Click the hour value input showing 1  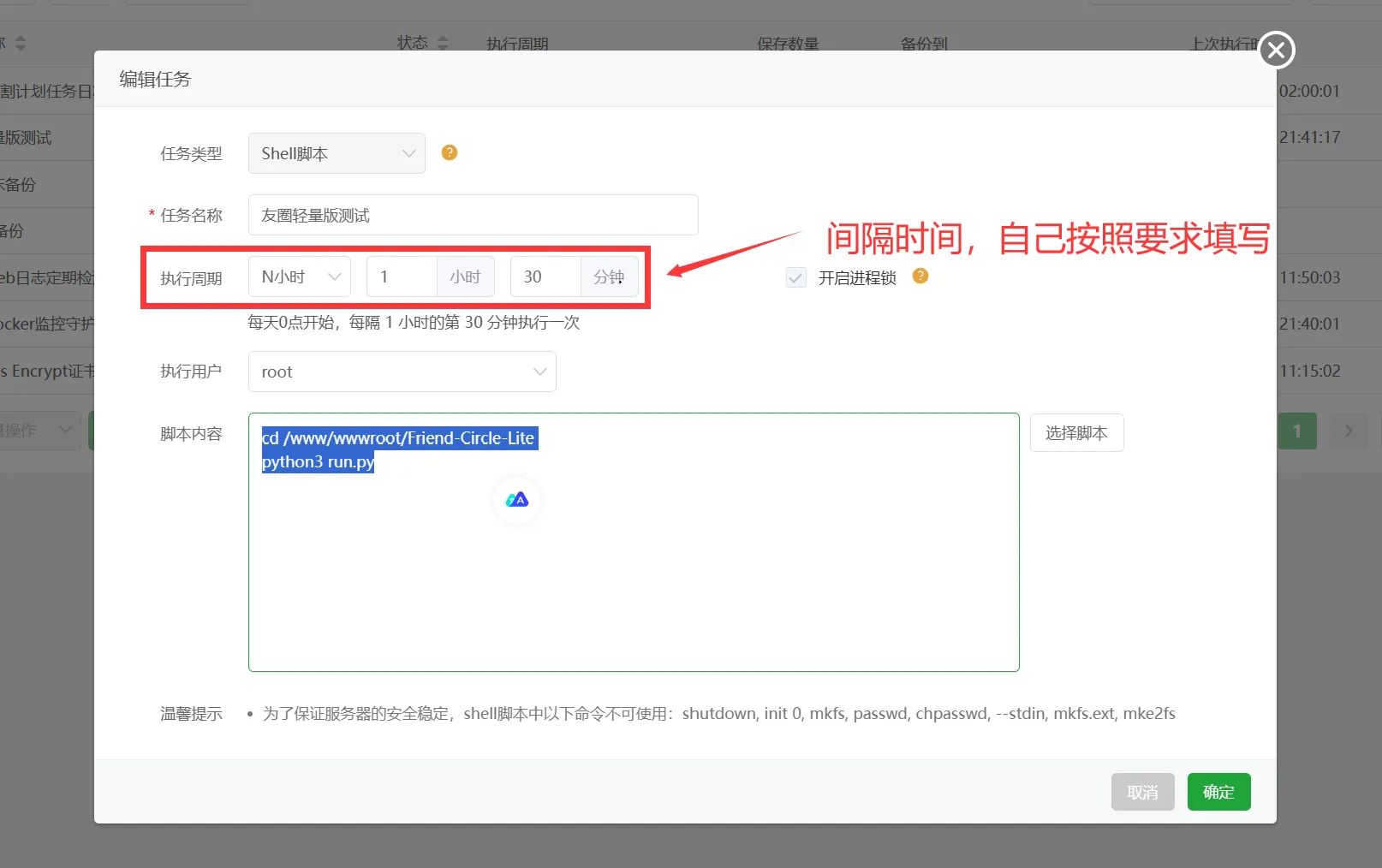pyautogui.click(x=399, y=276)
